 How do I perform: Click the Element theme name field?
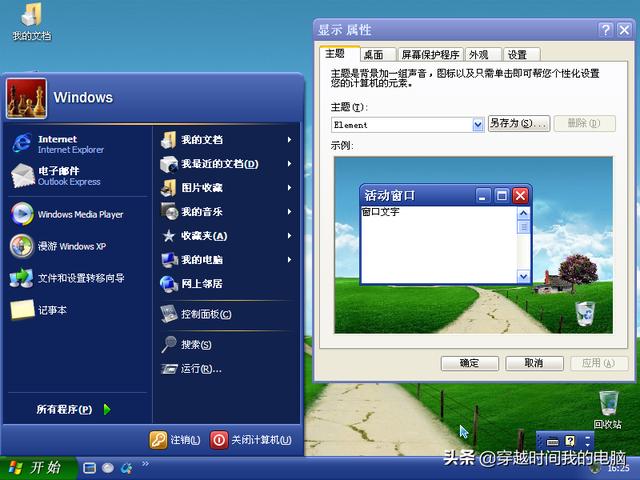[x=402, y=125]
